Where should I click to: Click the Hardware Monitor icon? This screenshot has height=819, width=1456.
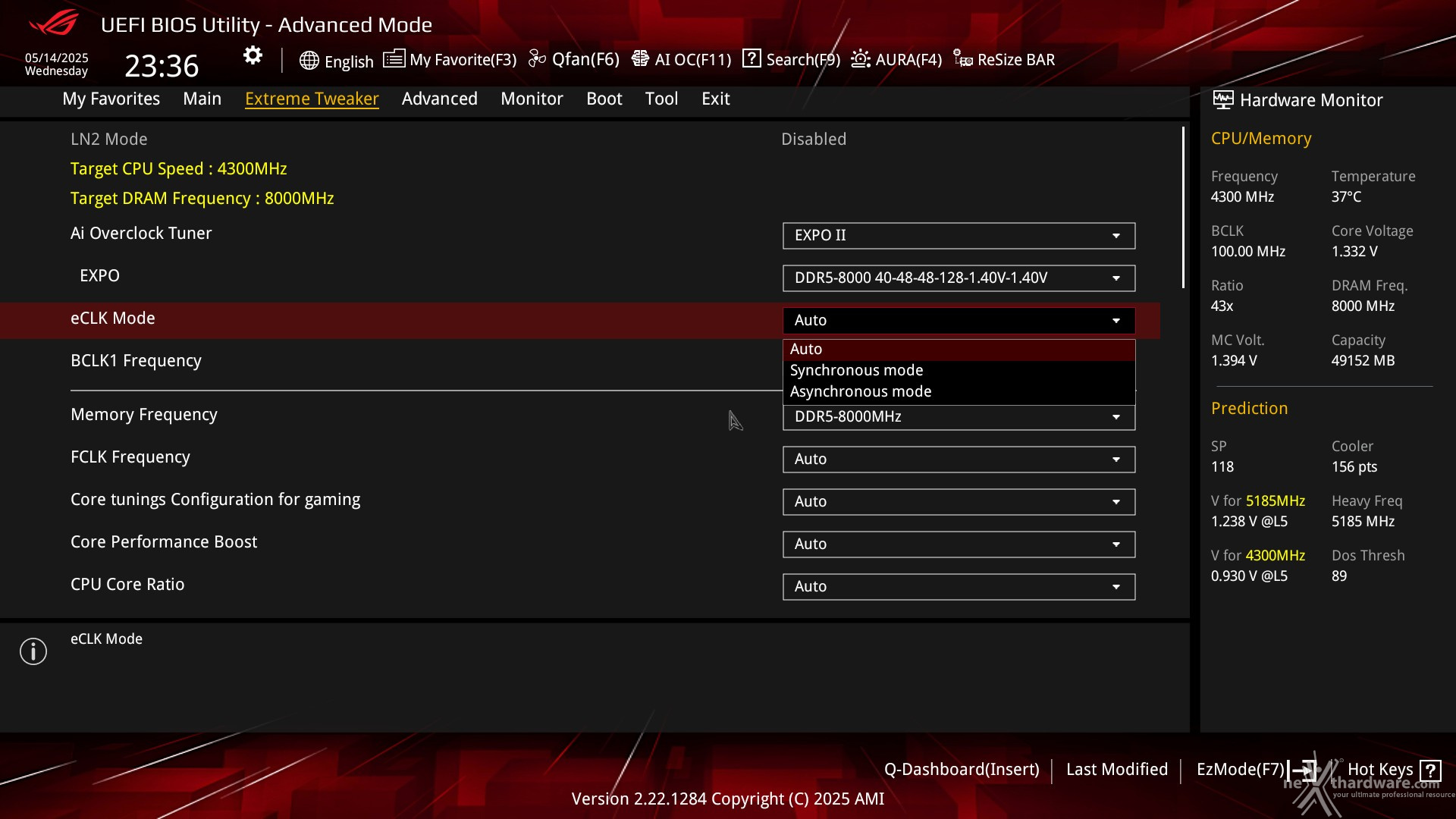[1222, 99]
